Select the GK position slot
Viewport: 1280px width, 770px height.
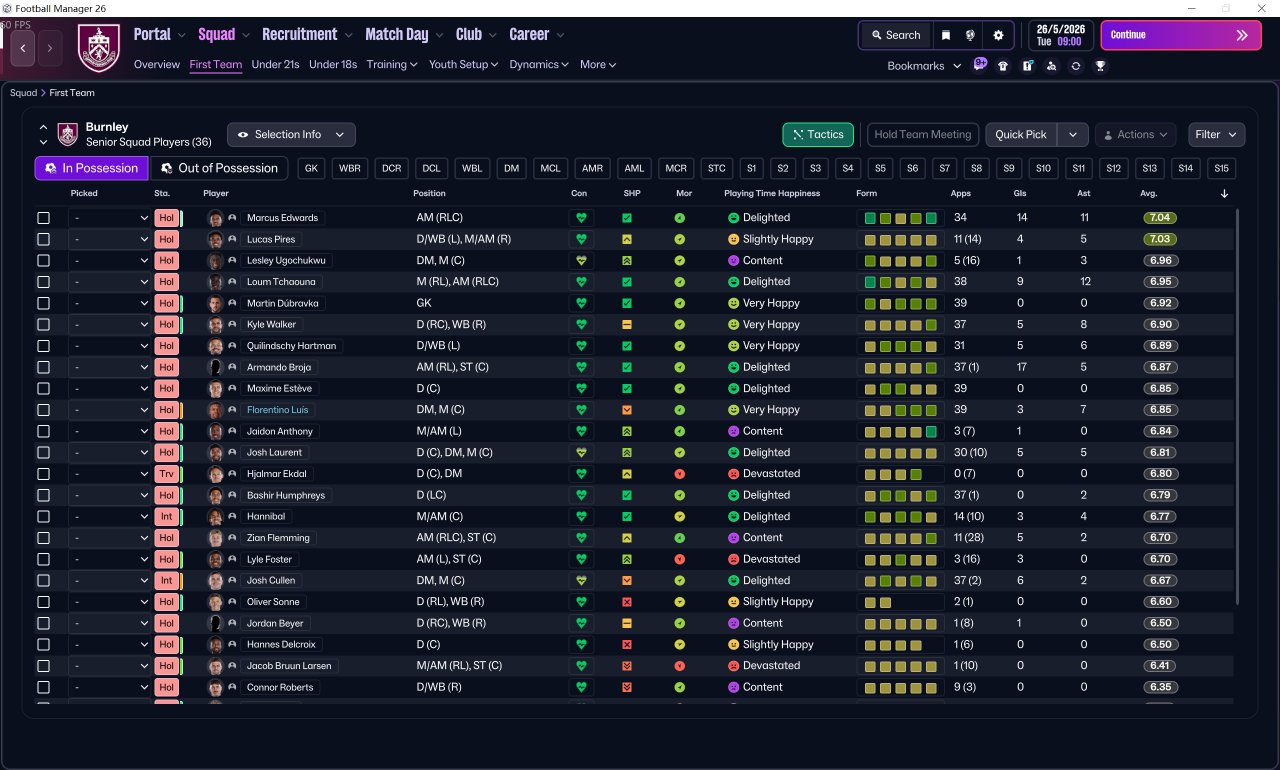311,168
